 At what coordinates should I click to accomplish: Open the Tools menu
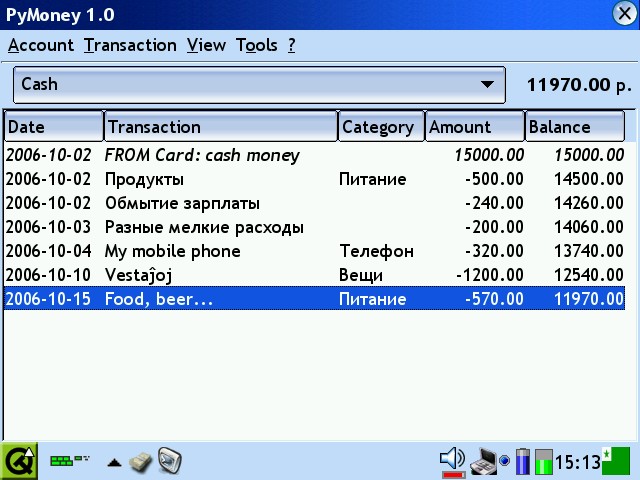coord(256,45)
